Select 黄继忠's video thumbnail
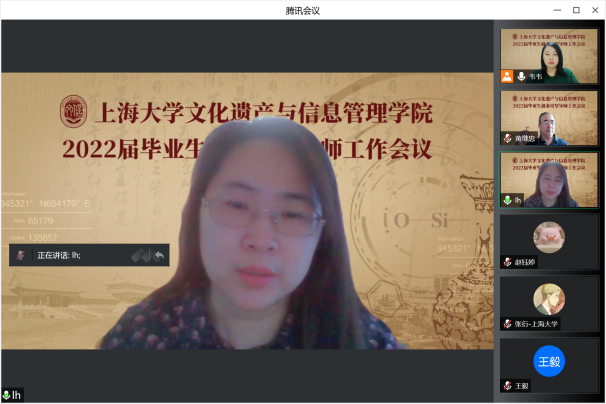The width and height of the screenshot is (606, 404). click(549, 118)
